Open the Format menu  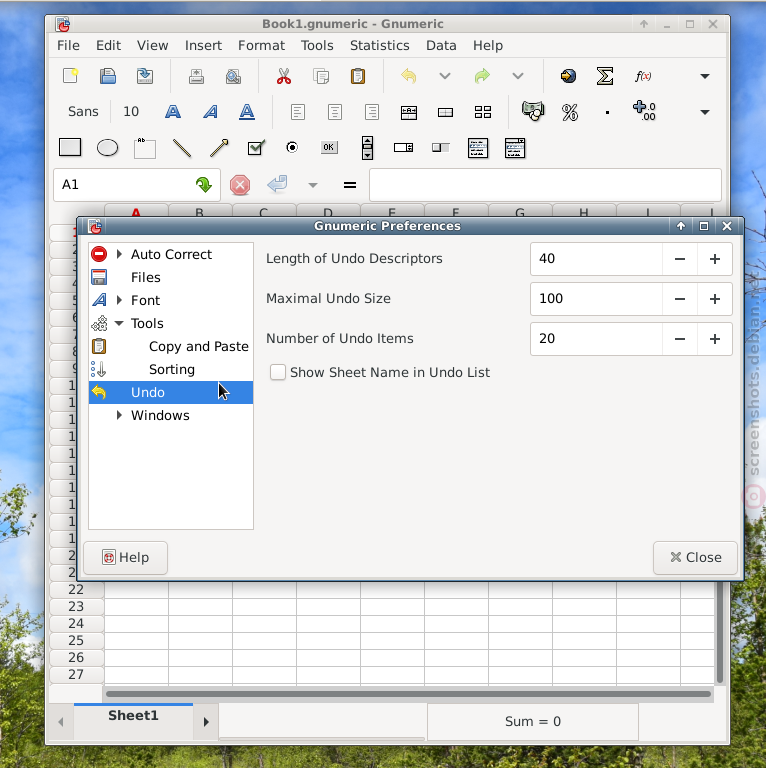pos(261,46)
